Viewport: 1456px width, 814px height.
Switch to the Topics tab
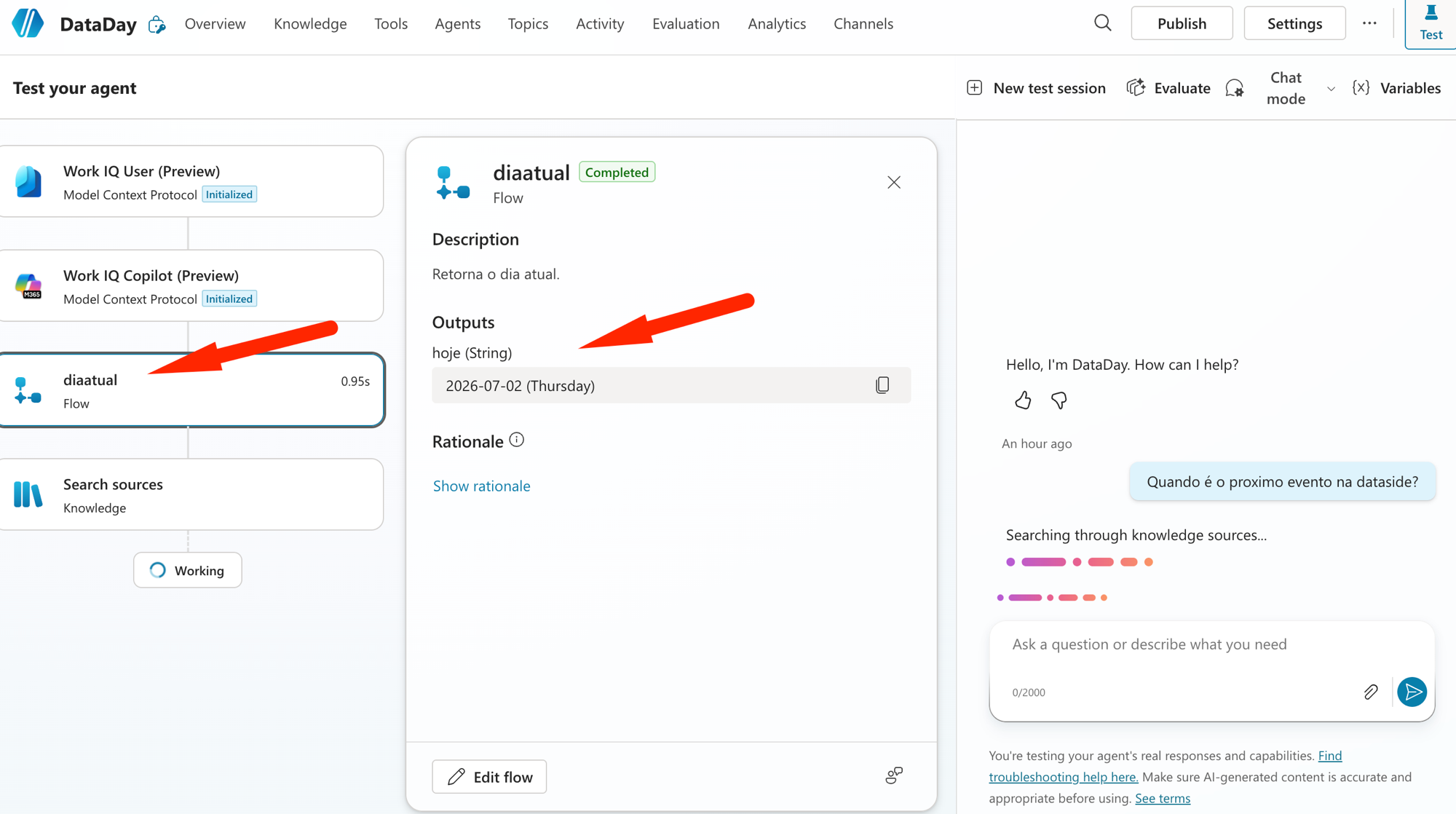528,23
